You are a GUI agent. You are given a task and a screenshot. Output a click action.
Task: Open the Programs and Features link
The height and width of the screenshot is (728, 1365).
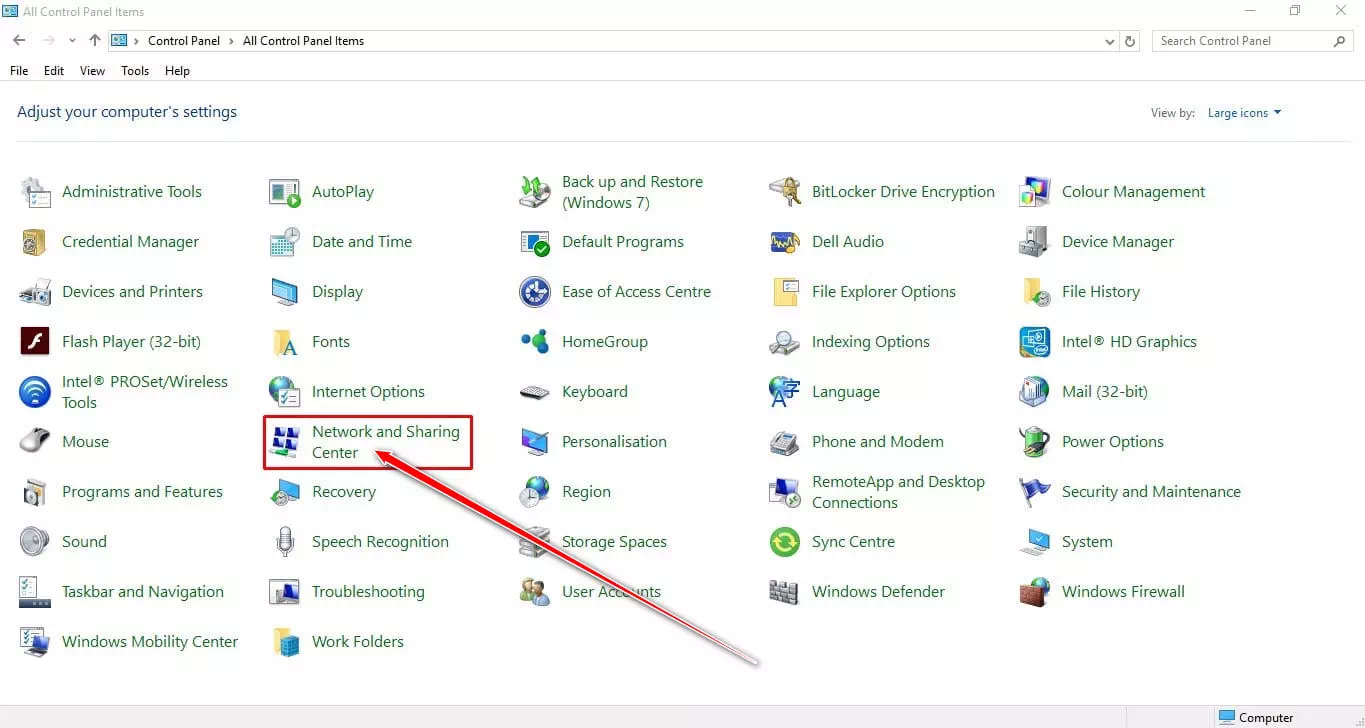click(x=142, y=492)
